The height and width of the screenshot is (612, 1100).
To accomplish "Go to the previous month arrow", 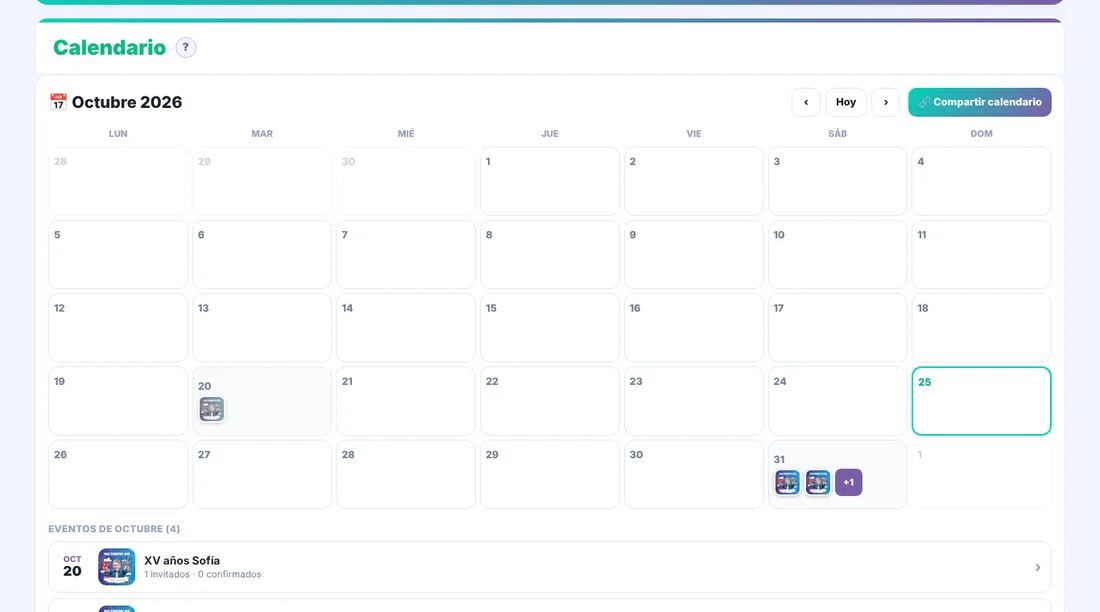I will (806, 102).
